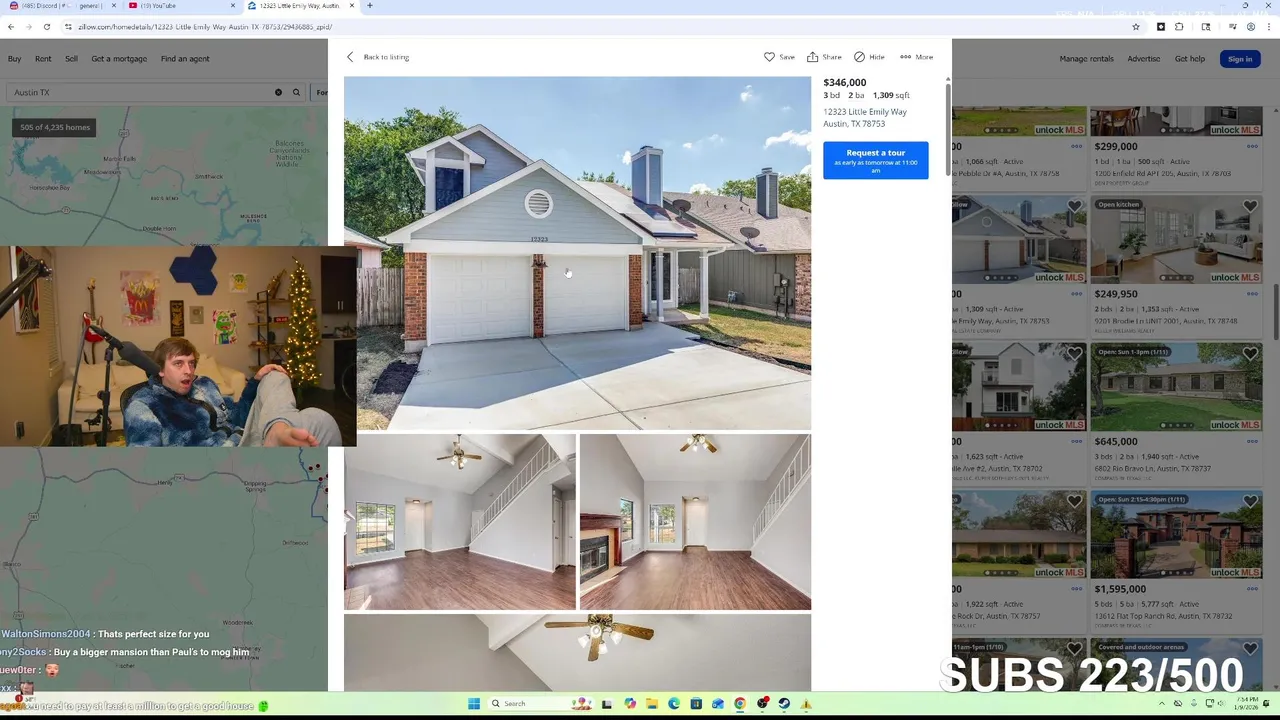The image size is (1280, 720).
Task: Favorite the 1,922 sqft listing heart
Action: click(1074, 501)
